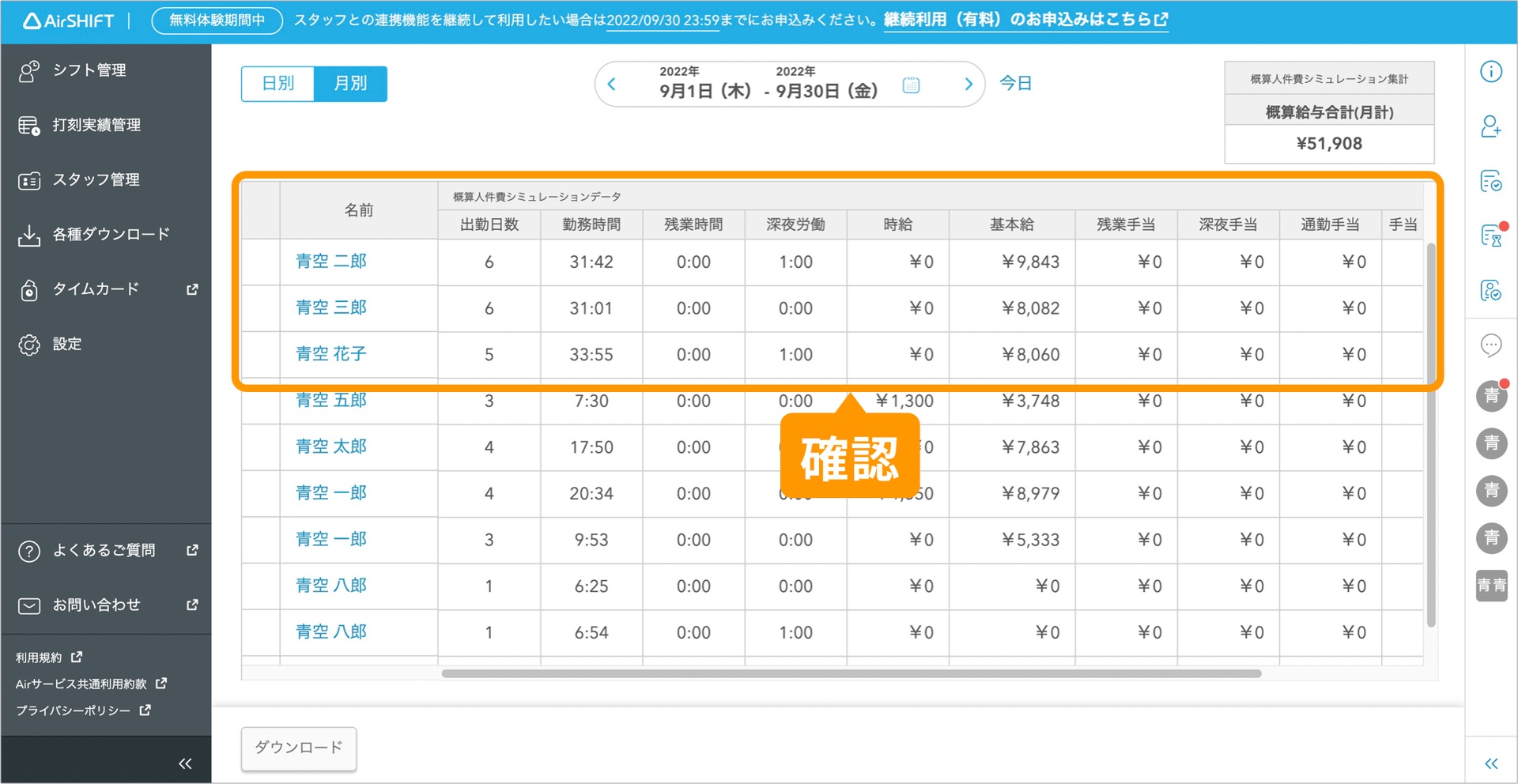Click the ダウンロード button
This screenshot has width=1518, height=784.
[298, 748]
